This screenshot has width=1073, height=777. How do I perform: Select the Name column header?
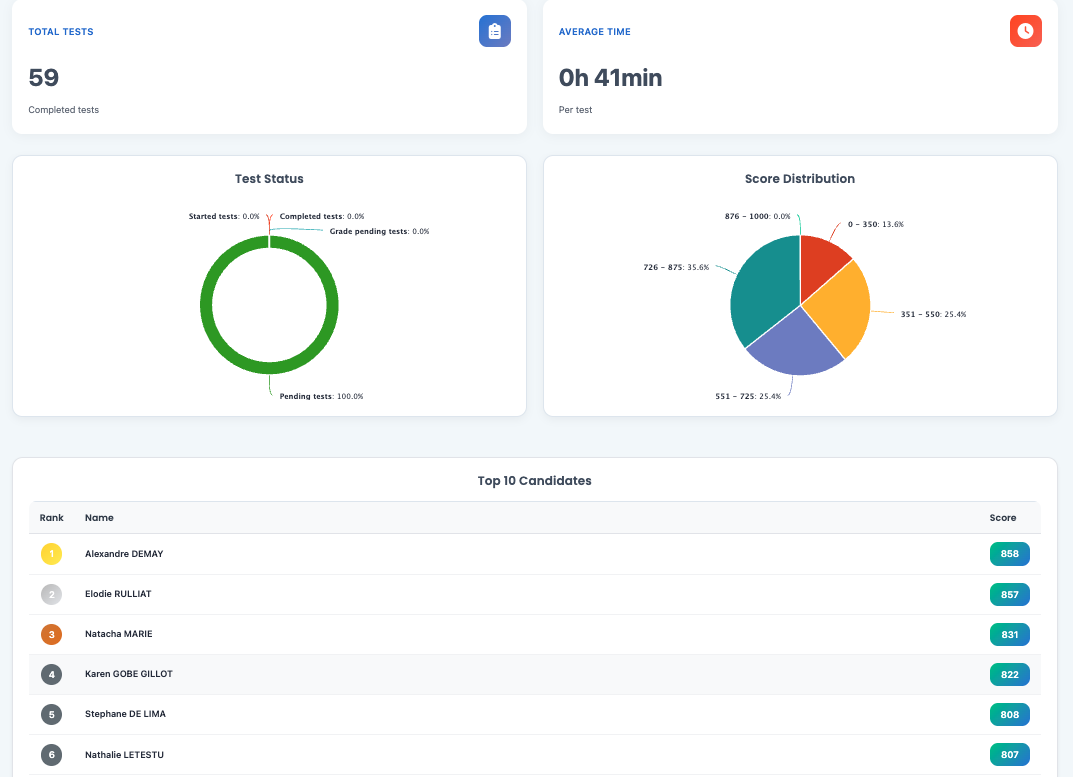(x=99, y=517)
